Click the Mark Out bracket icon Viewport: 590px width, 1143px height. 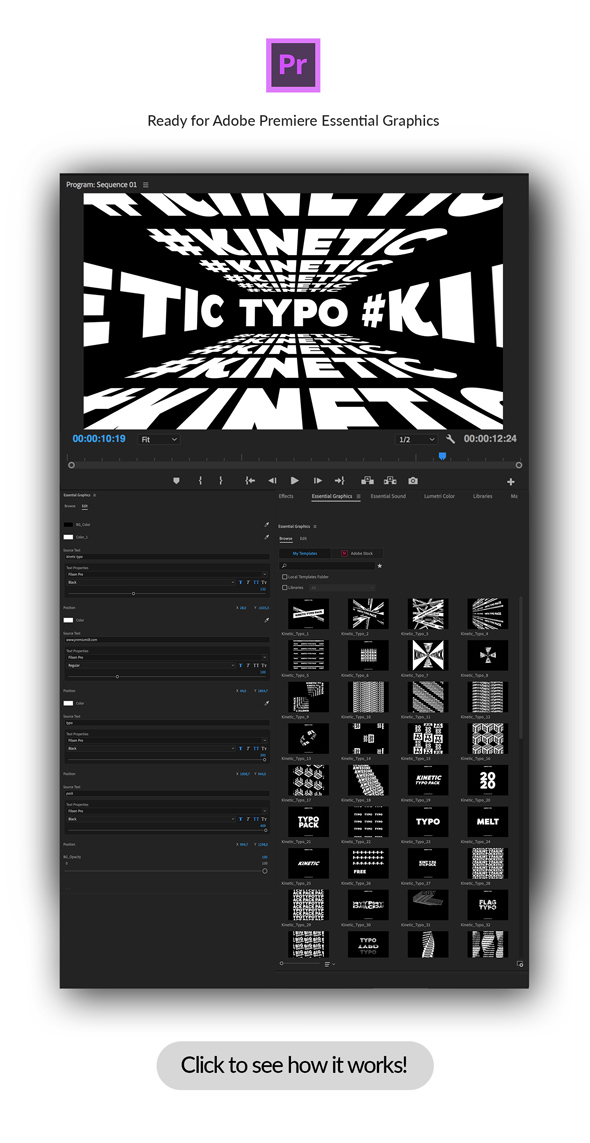pos(220,480)
